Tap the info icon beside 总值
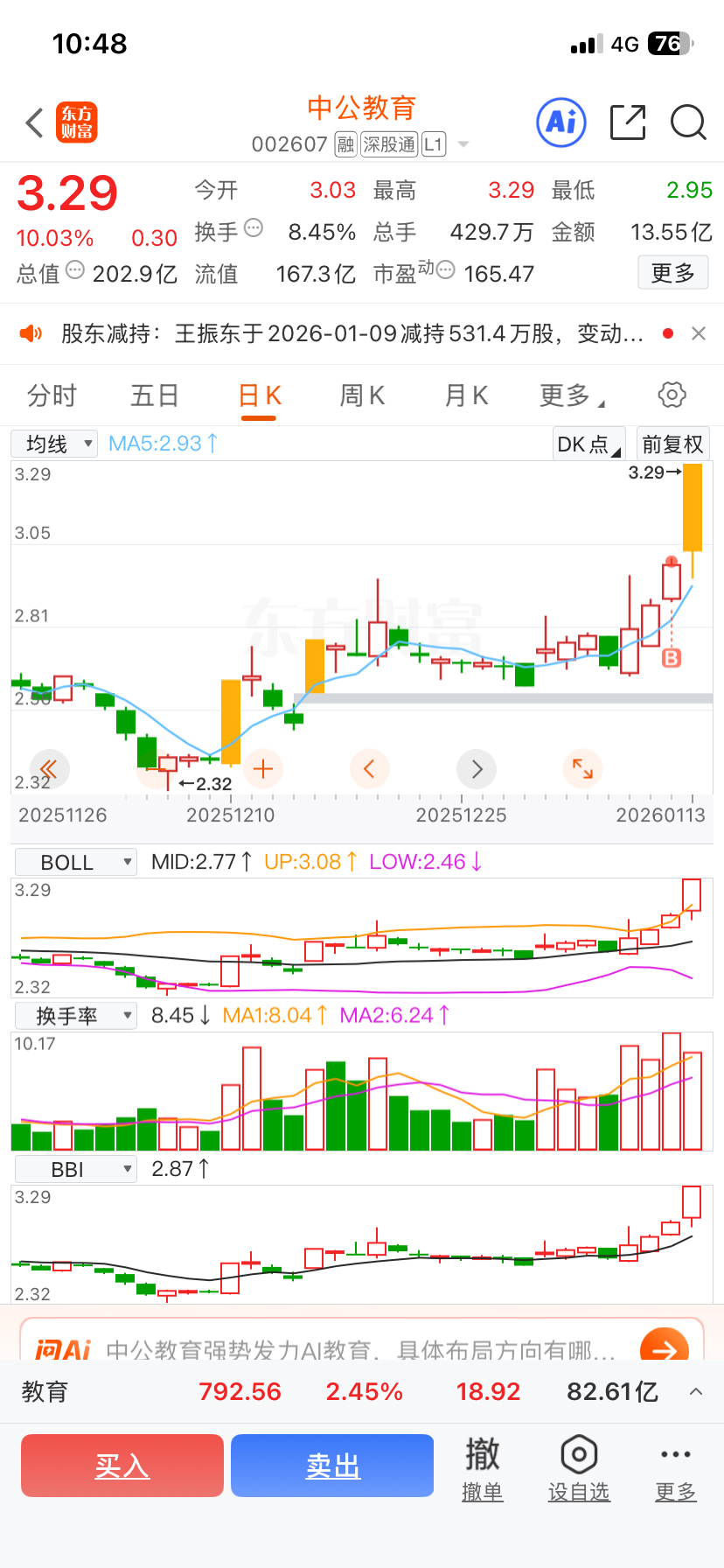This screenshot has width=724, height=1568. [x=75, y=270]
